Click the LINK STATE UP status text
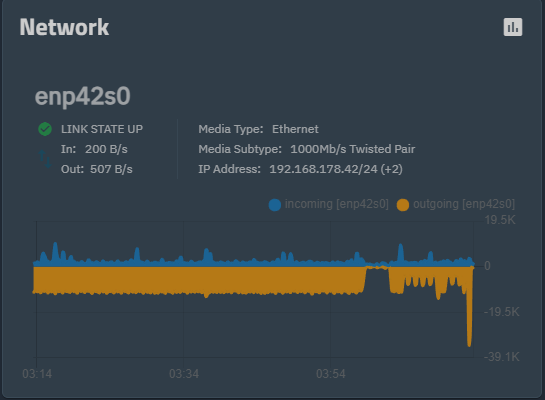 coord(102,129)
